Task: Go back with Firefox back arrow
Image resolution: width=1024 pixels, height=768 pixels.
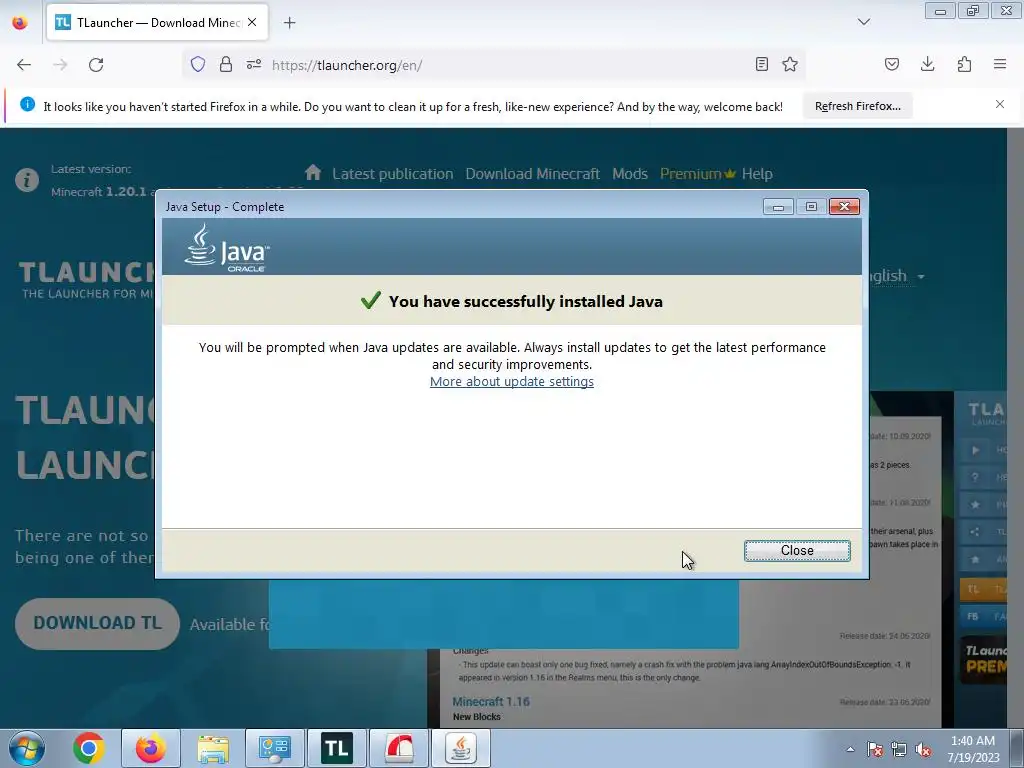Action: pyautogui.click(x=24, y=65)
